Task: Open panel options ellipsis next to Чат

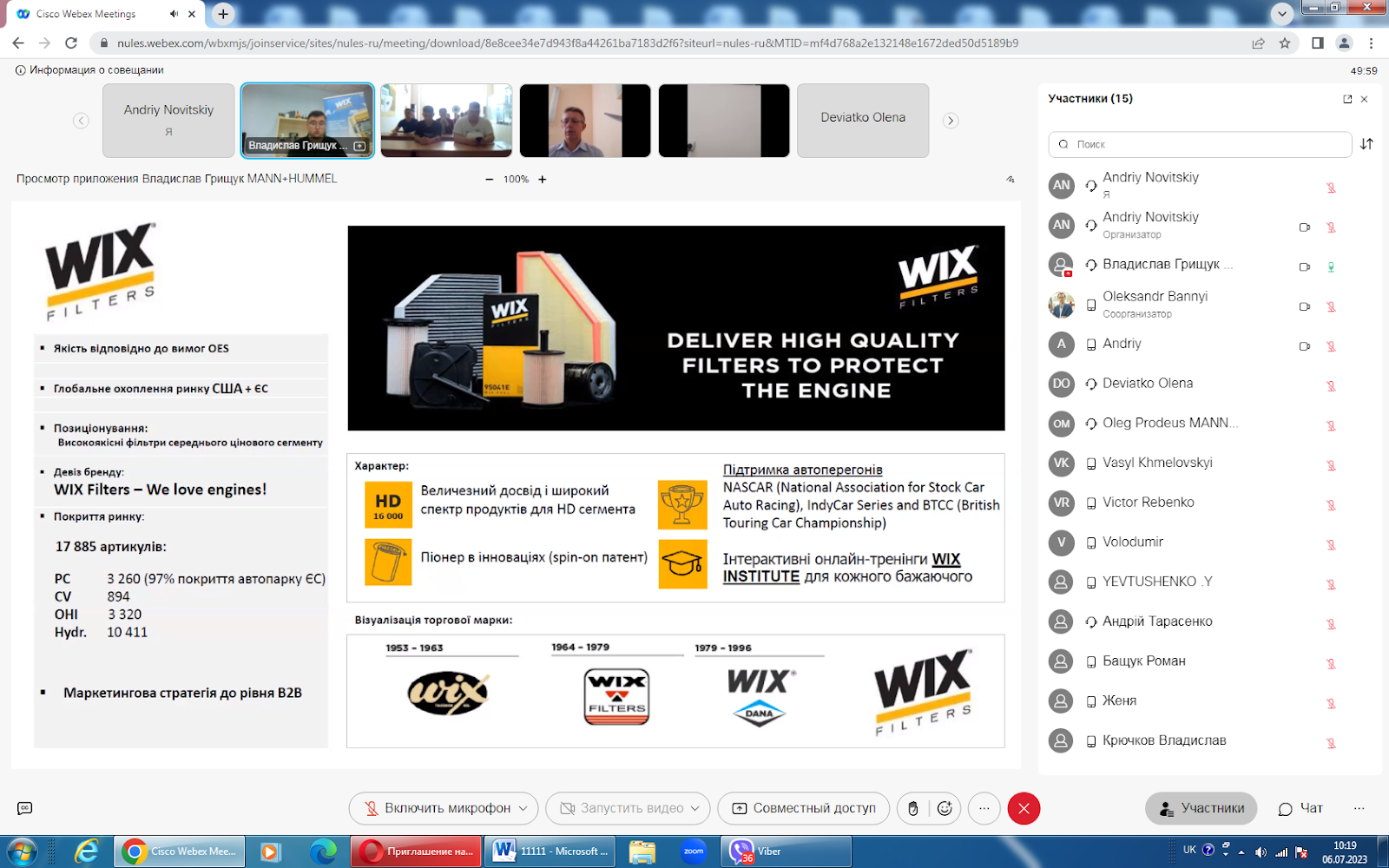Action: tap(1359, 808)
